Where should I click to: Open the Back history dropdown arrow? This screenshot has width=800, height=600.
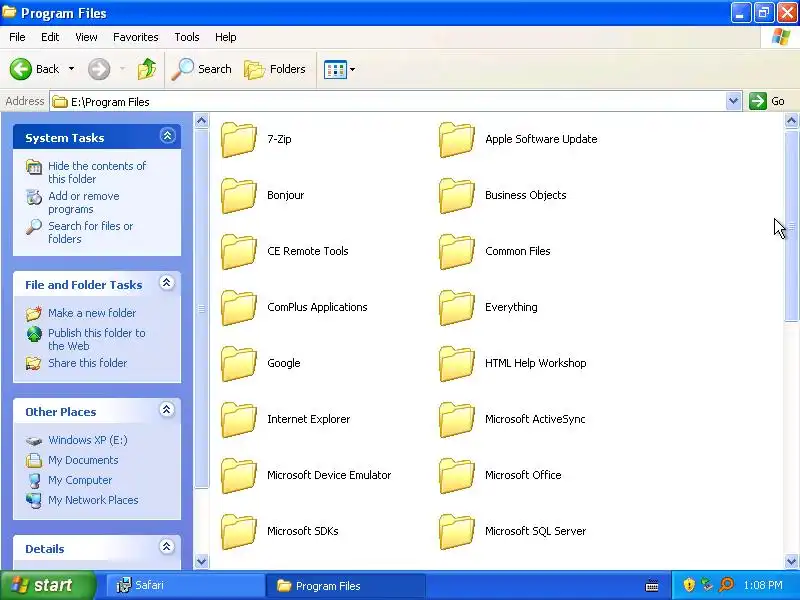point(71,69)
